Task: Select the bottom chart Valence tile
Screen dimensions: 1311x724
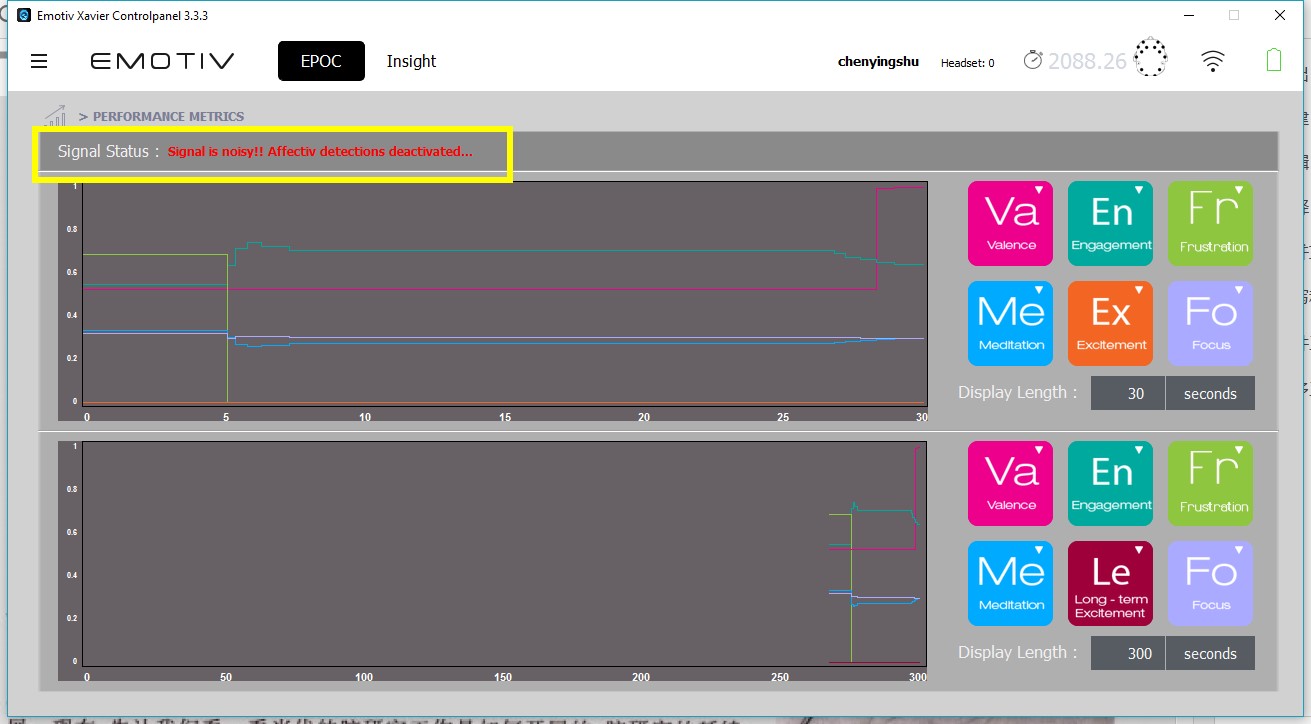Action: (x=1010, y=484)
